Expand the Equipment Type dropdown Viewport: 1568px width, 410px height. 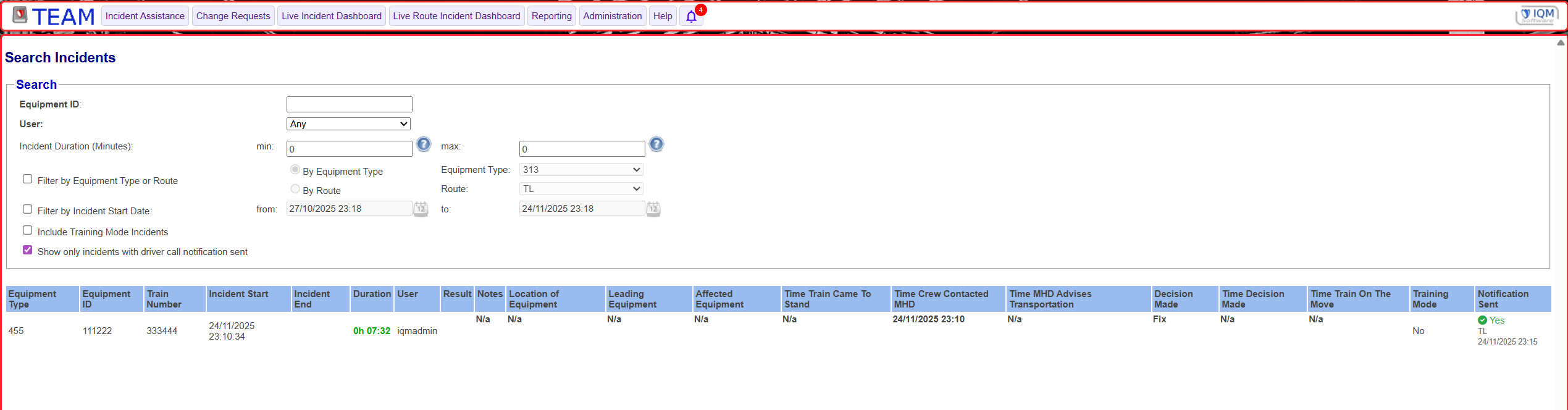click(581, 170)
